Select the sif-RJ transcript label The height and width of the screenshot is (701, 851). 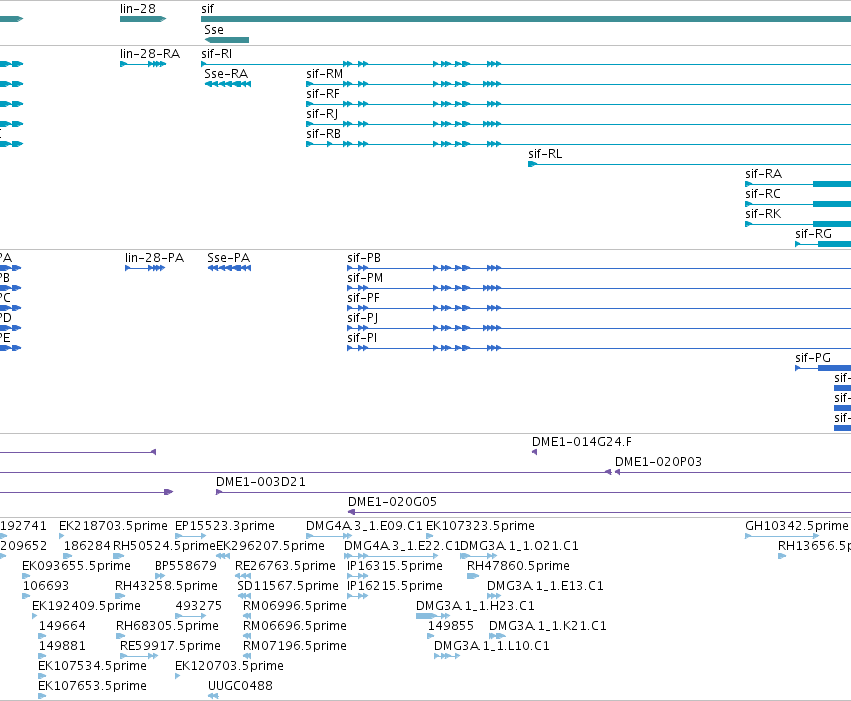pos(322,114)
